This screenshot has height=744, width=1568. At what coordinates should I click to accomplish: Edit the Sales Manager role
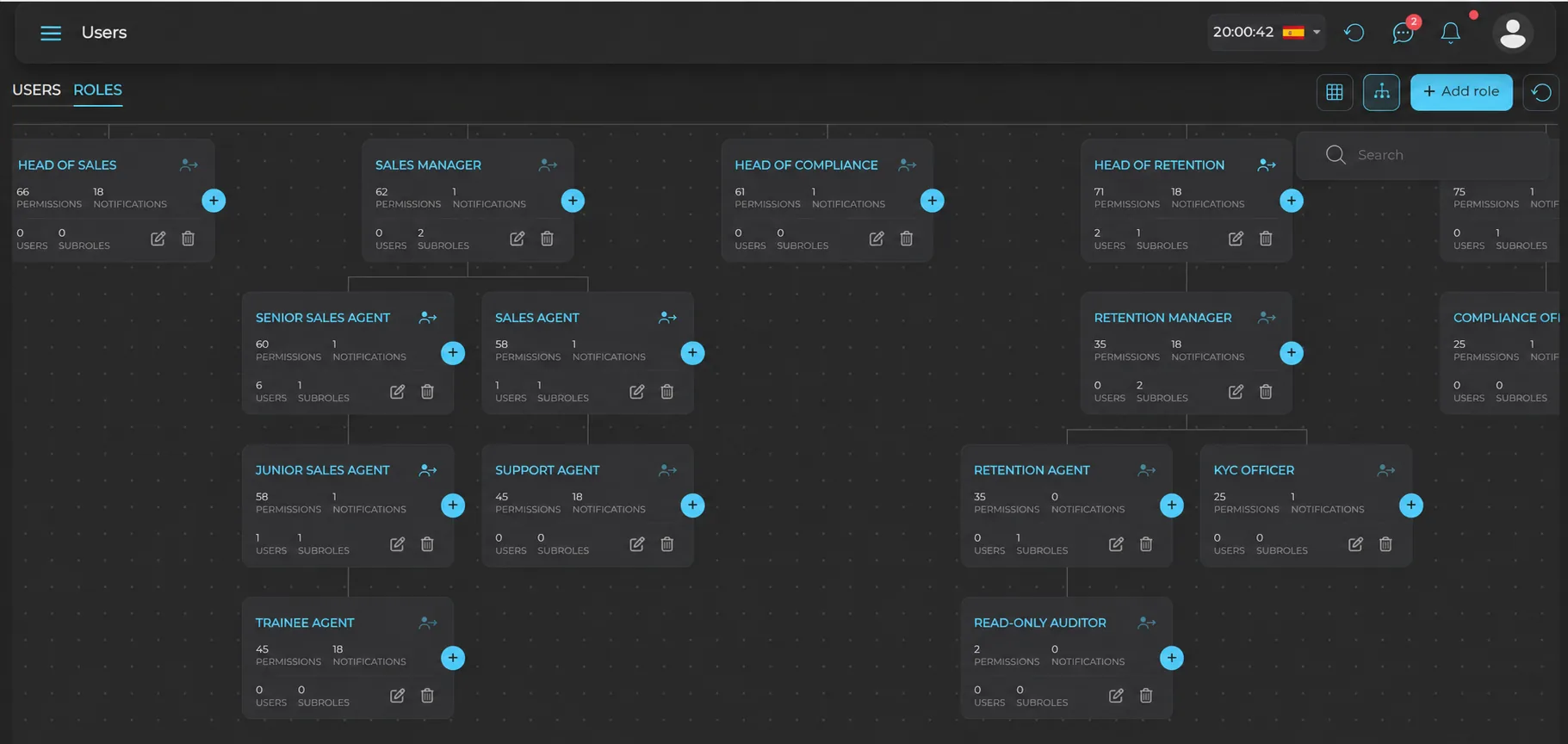[517, 239]
